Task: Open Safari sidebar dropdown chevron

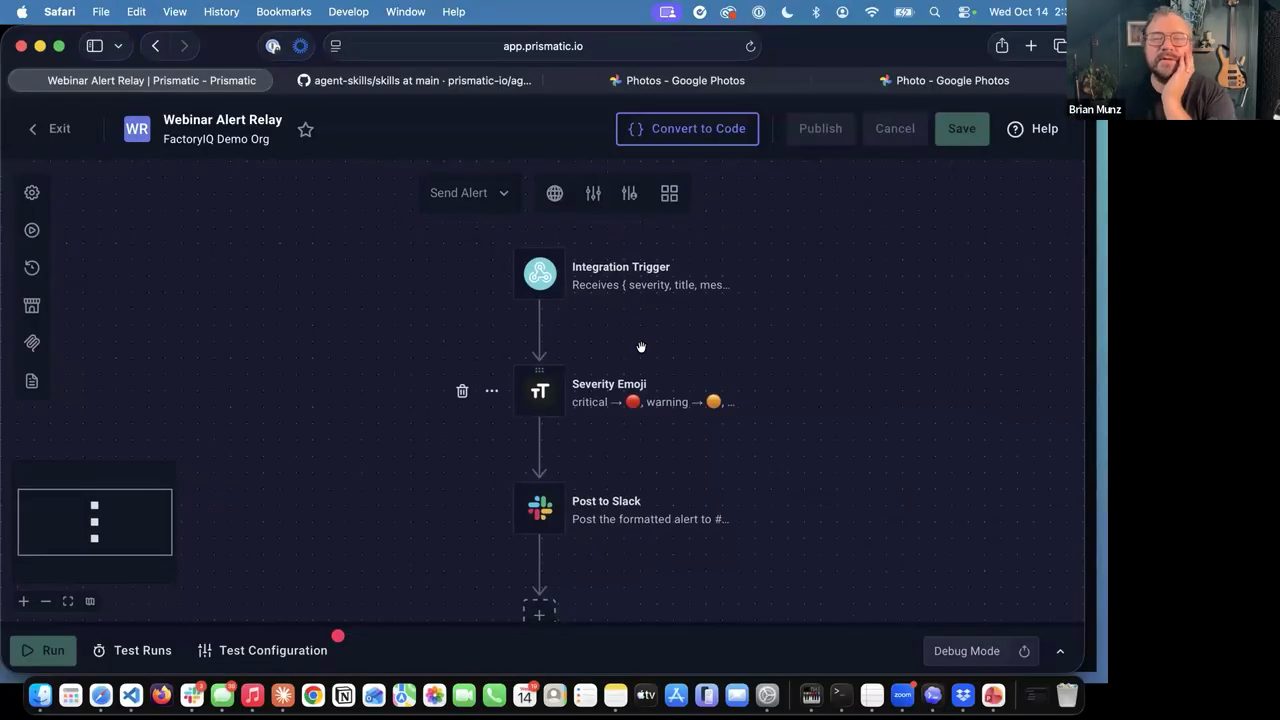Action: [118, 46]
